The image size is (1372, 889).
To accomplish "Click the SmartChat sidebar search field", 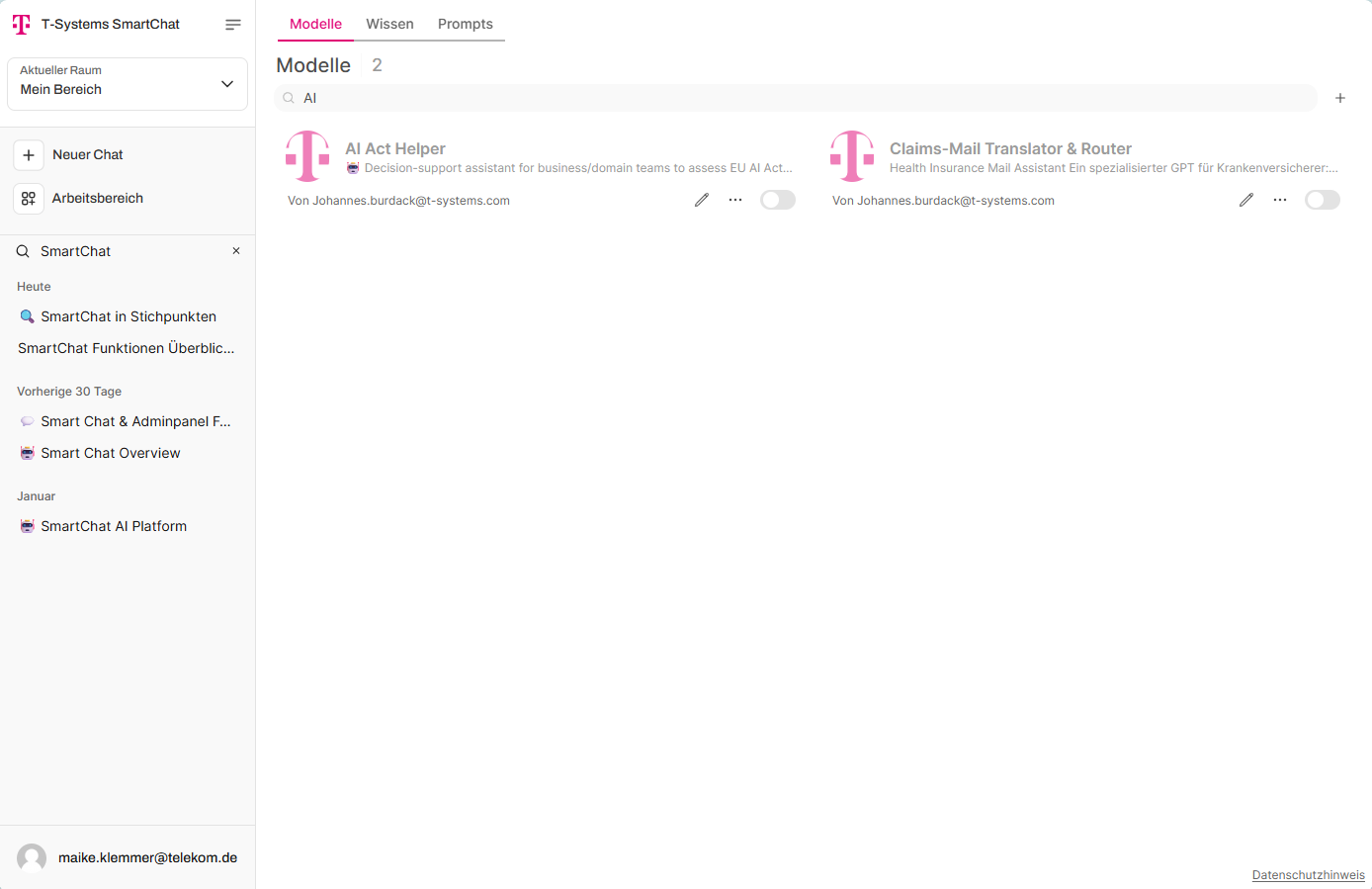I will pos(129,251).
